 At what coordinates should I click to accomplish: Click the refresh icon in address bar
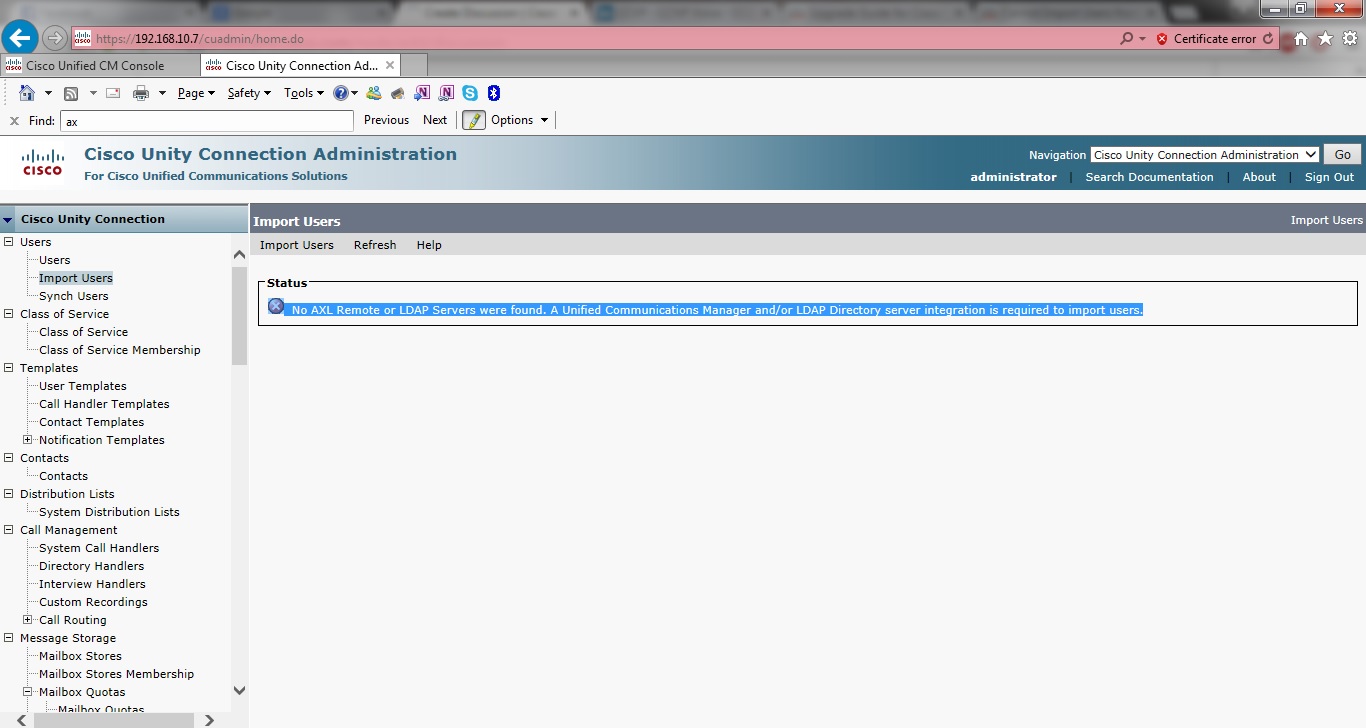tap(1269, 39)
